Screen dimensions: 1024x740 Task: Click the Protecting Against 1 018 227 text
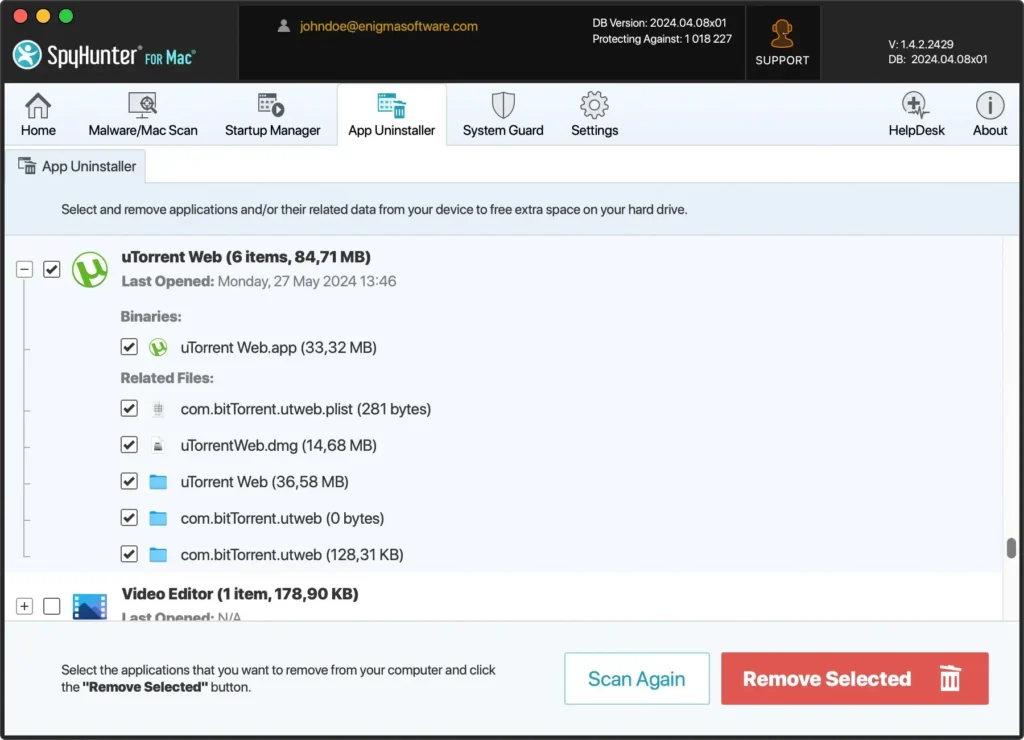coord(662,39)
